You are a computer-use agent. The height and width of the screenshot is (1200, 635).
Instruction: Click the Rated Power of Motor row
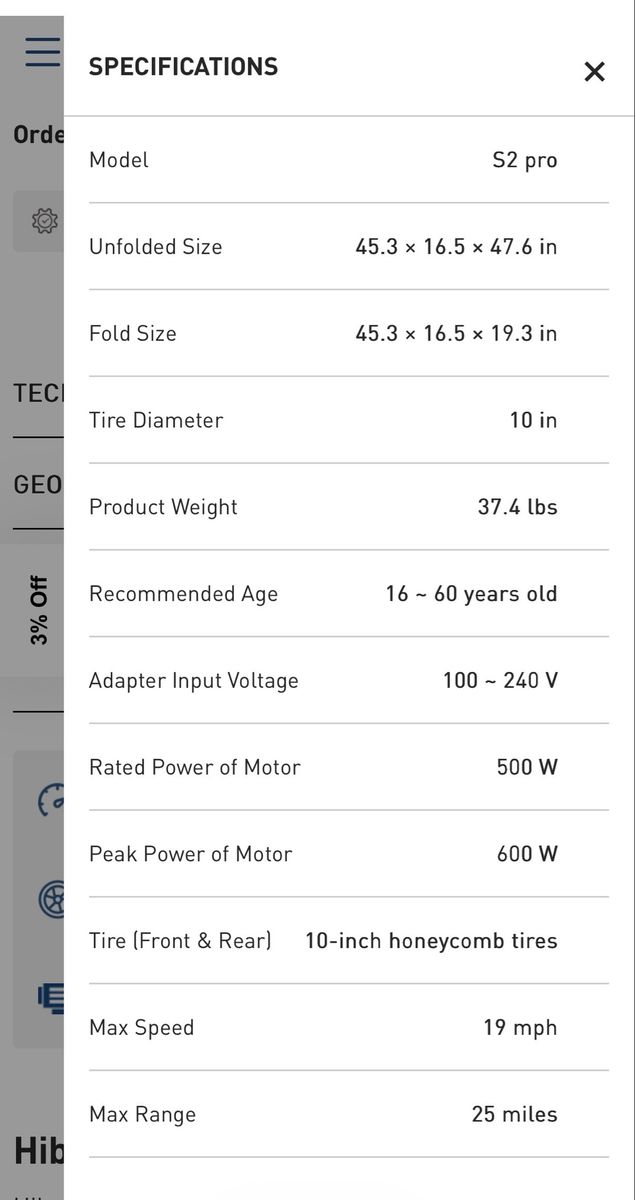(x=348, y=767)
